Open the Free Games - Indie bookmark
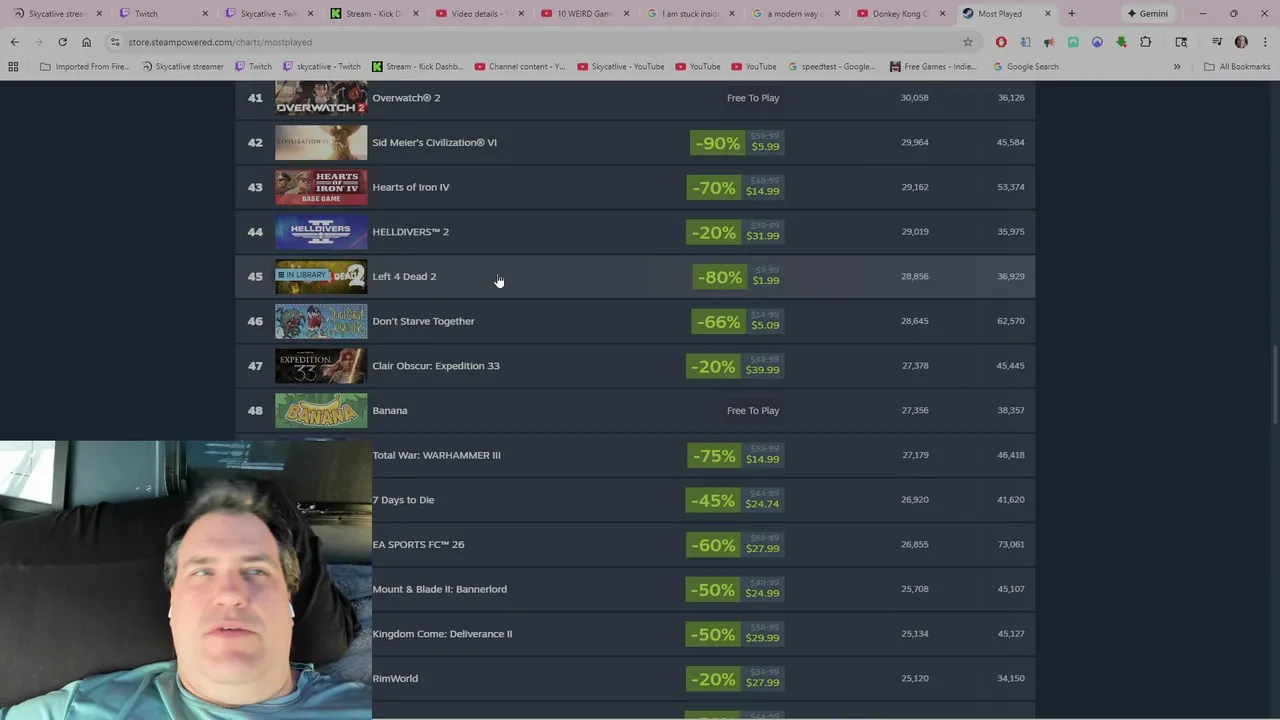Screen dimensions: 1280x720 tap(933, 66)
